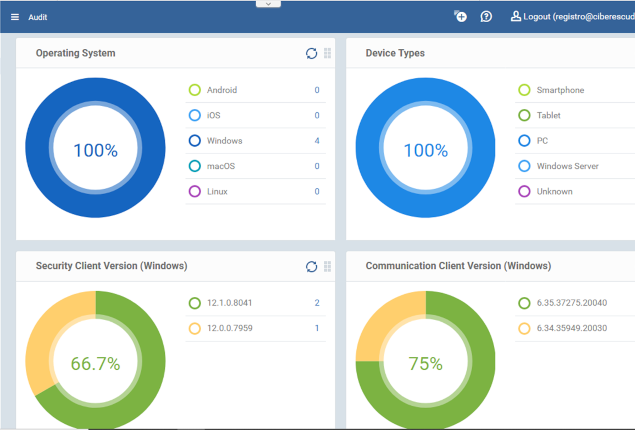This screenshot has width=635, height=430.
Task: Toggle the Windows legend circle
Action: click(195, 140)
